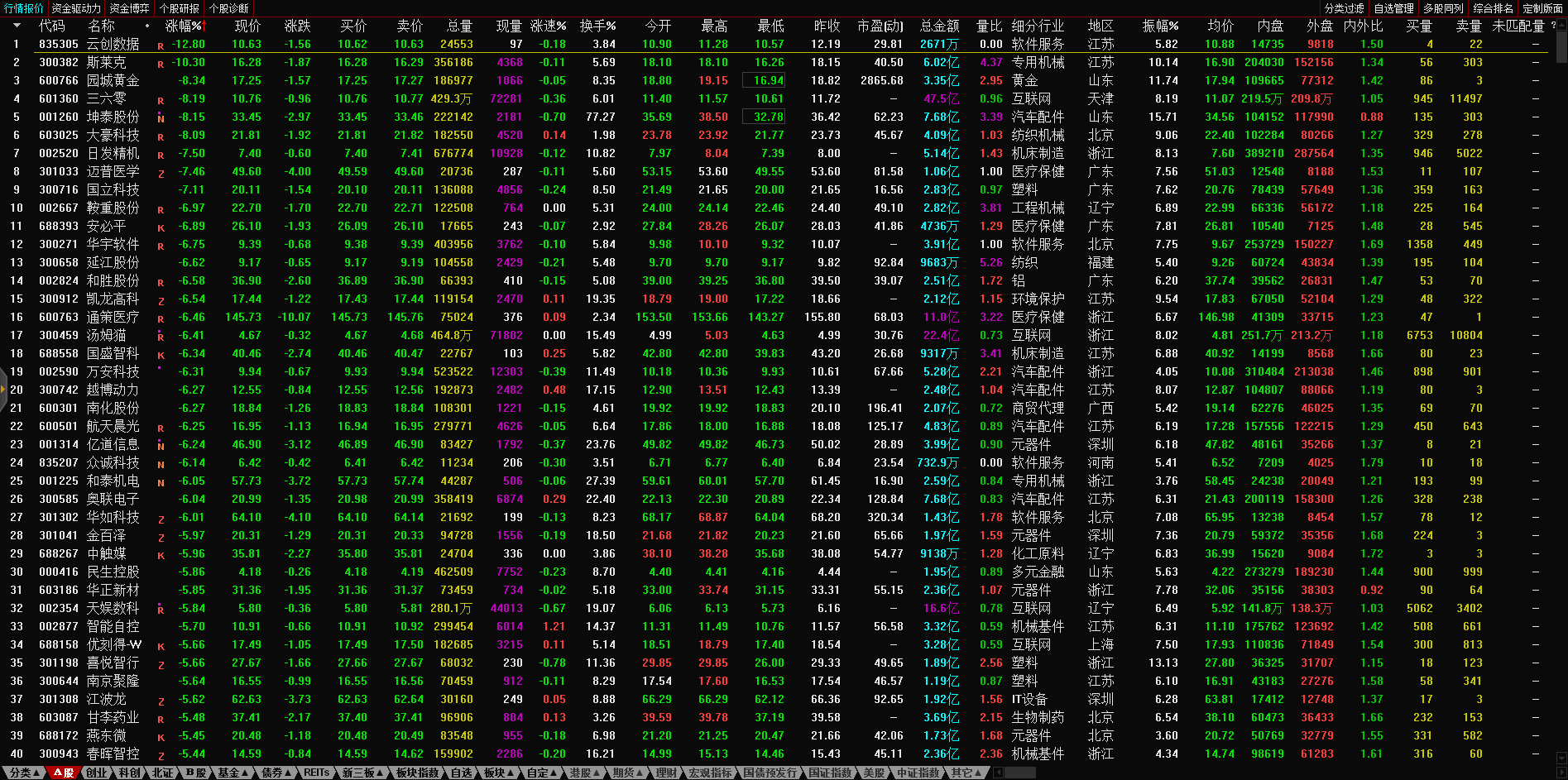Switch to the 资金驱动力 tab
The width and height of the screenshot is (1568, 780).
(x=76, y=8)
